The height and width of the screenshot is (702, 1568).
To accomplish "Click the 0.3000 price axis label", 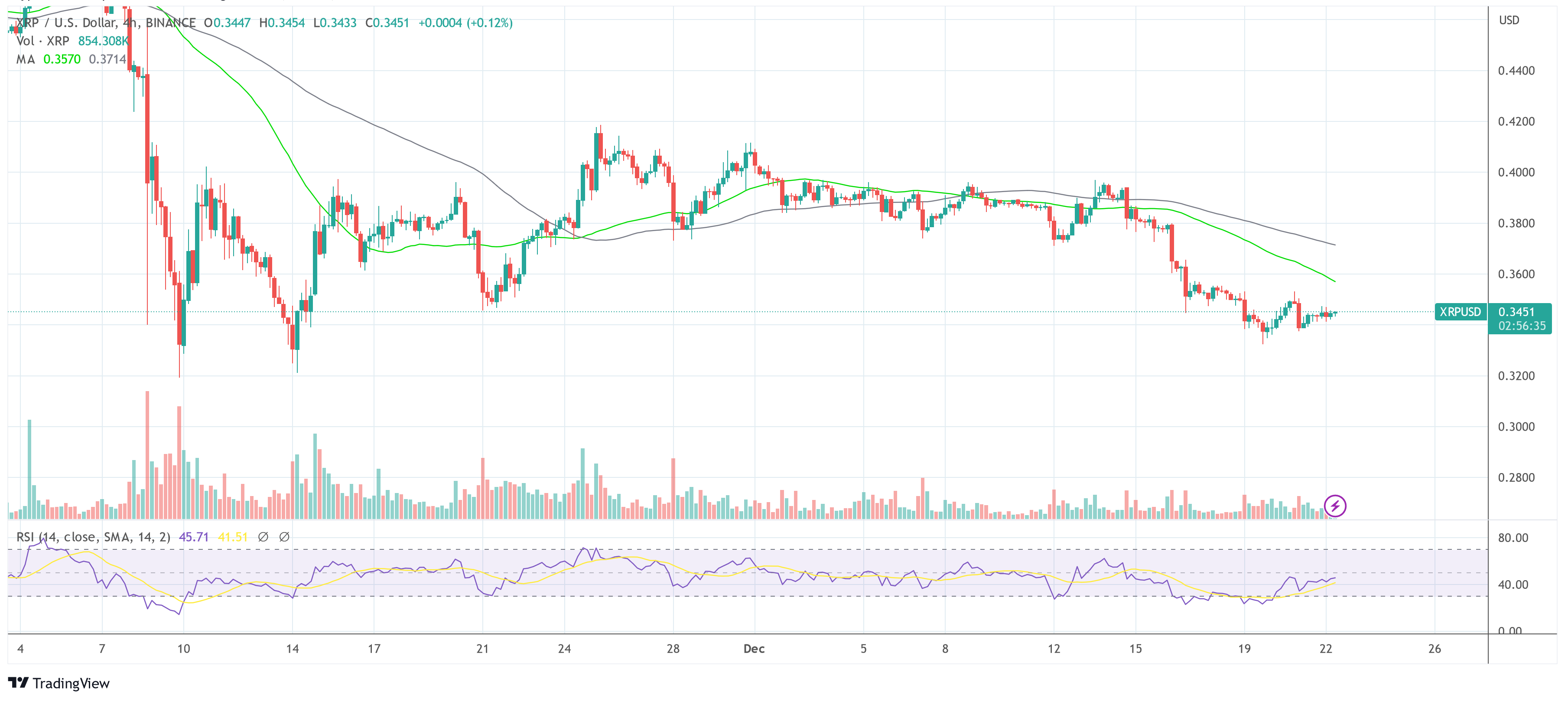I will click(x=1516, y=426).
